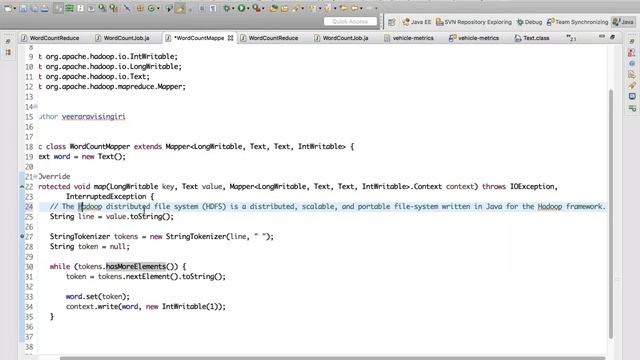Click the Save toolbar icon
640x360 pixels.
click(23, 8)
